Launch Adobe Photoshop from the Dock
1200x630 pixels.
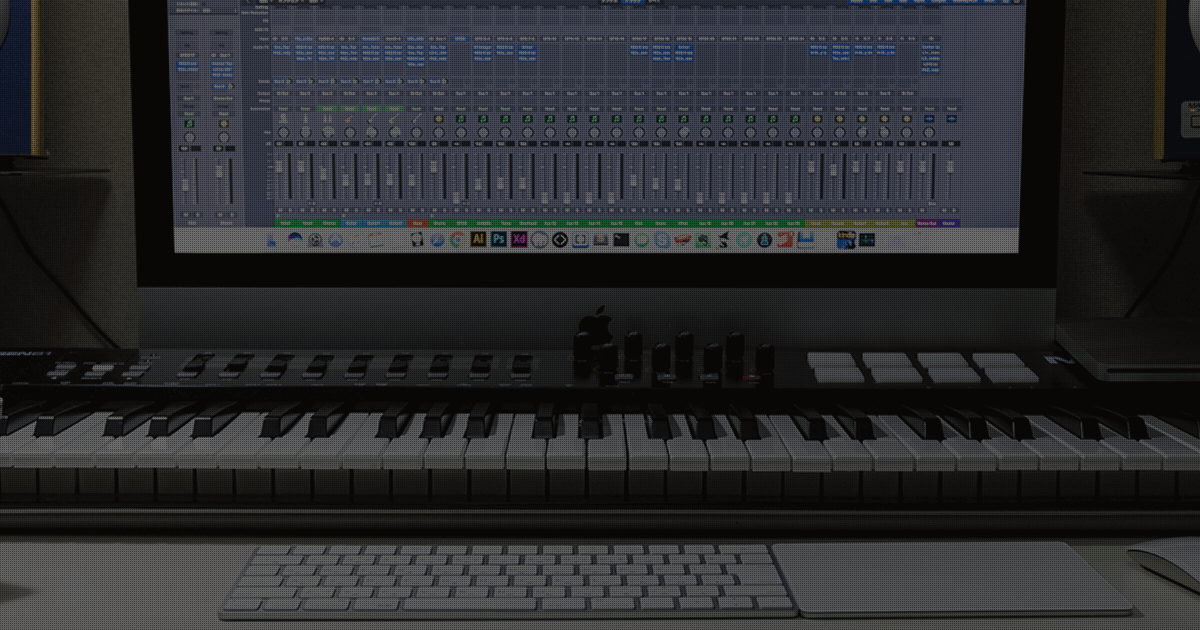tap(498, 240)
